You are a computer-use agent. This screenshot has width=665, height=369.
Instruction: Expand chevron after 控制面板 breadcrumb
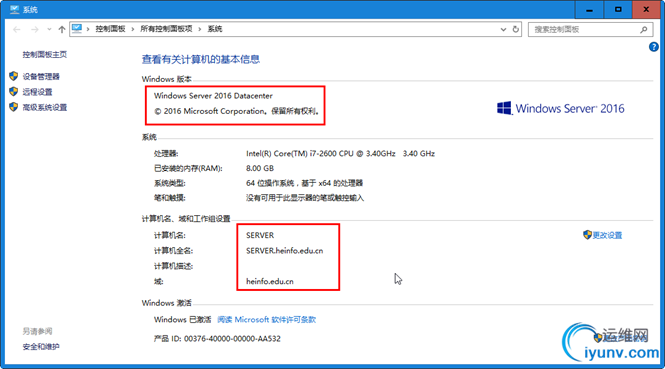133,29
